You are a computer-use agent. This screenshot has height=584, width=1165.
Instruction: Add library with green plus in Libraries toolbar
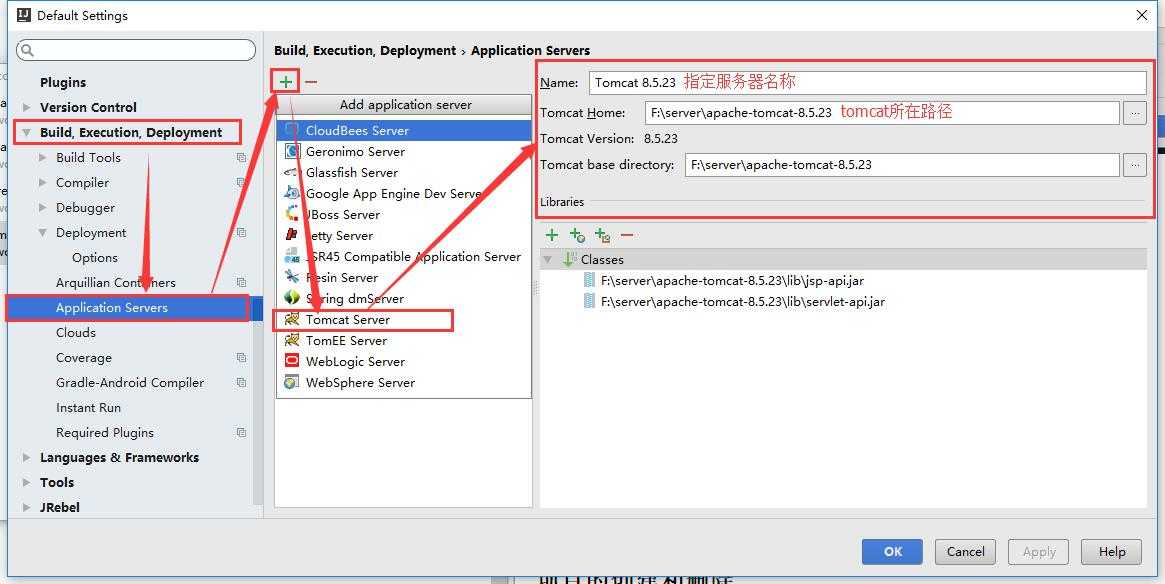(x=552, y=236)
